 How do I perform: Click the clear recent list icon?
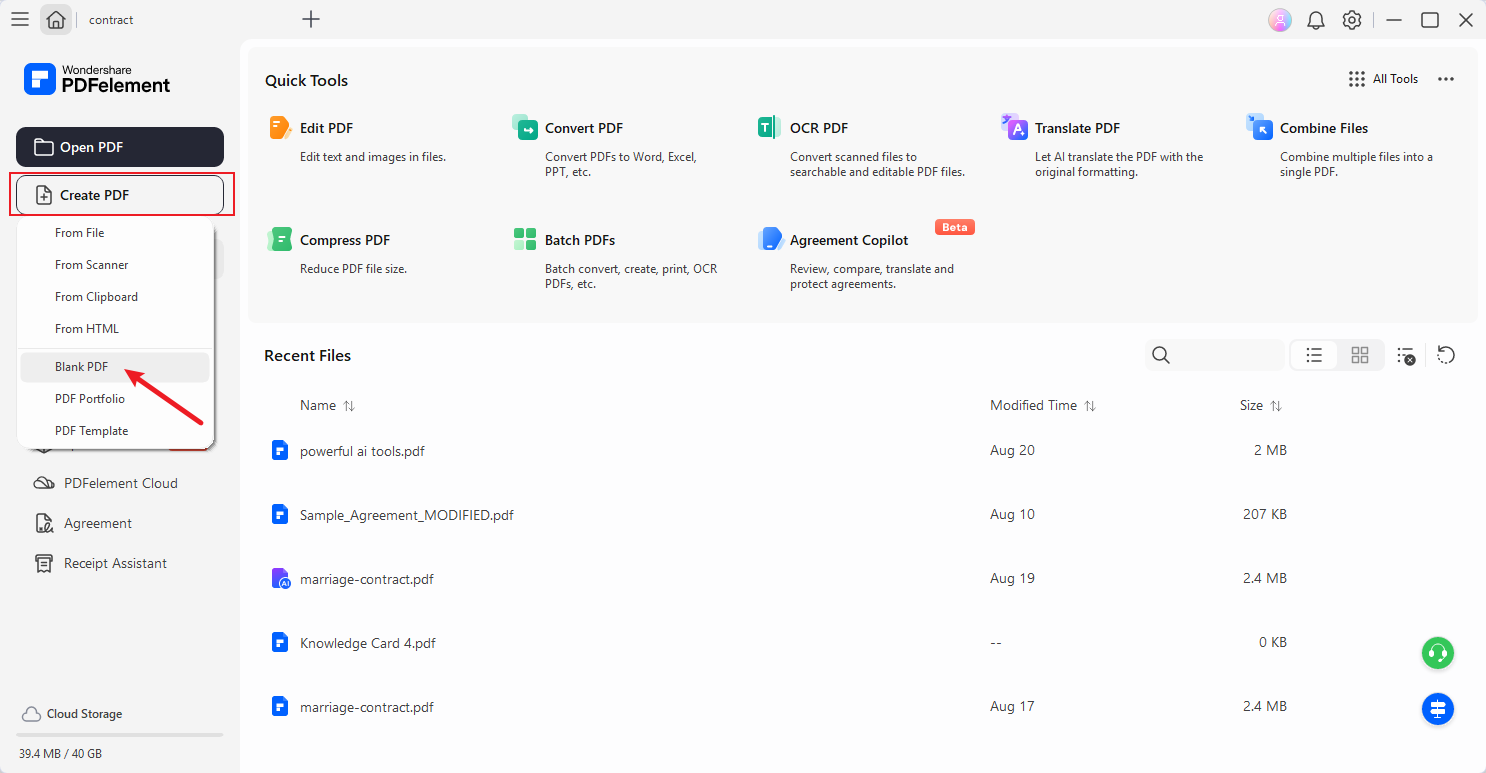coord(1406,355)
